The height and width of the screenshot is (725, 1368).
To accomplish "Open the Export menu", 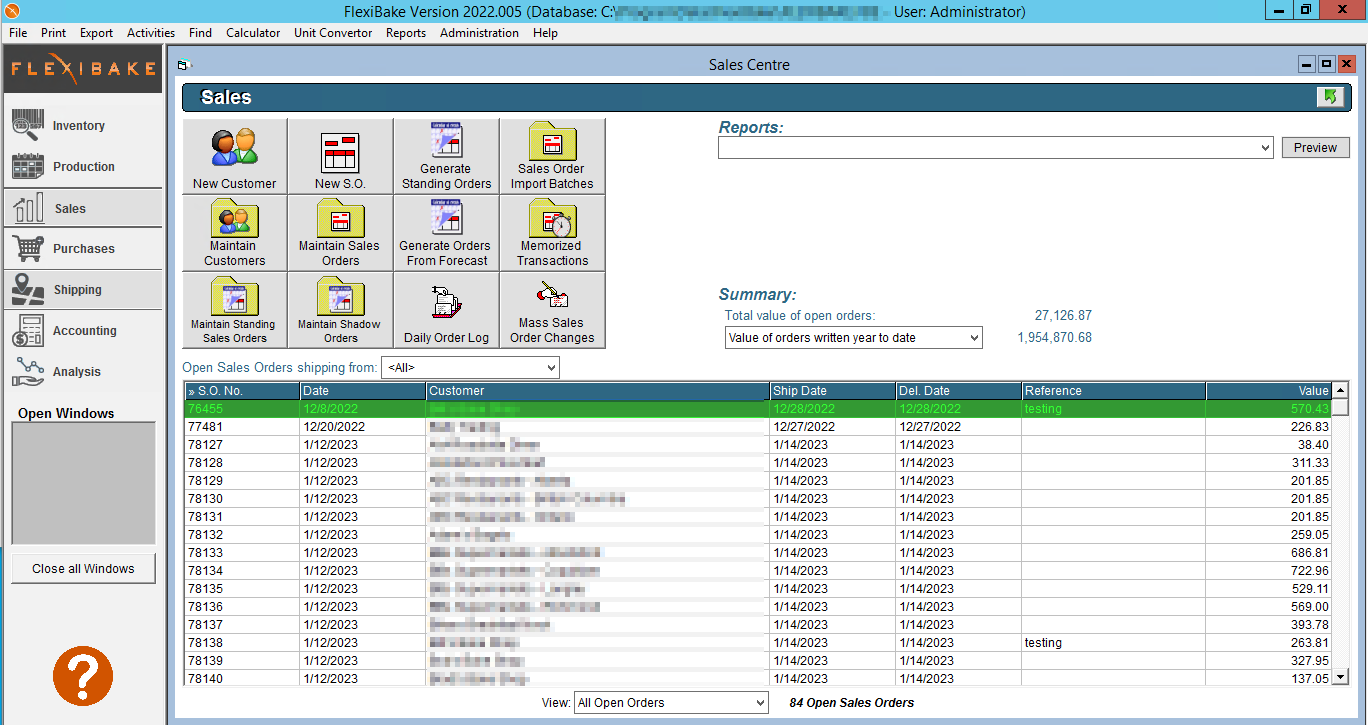I will (x=97, y=33).
